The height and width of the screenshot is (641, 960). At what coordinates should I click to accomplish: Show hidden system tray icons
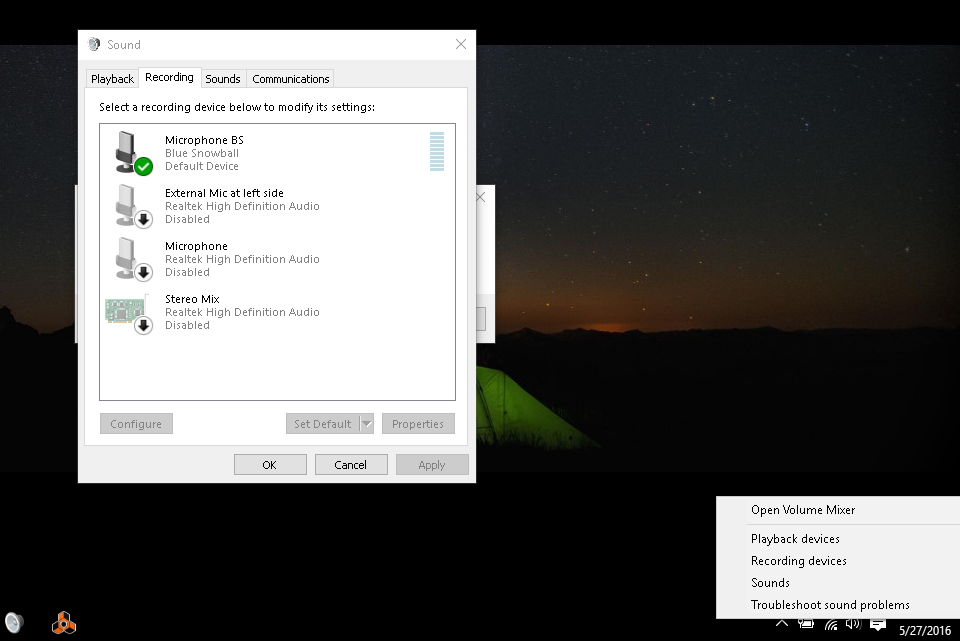pos(782,624)
